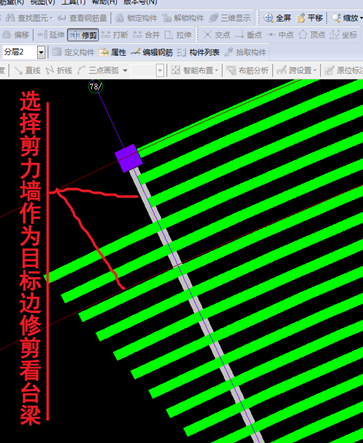Open the 分层2 layer dropdown
363x443 pixels.
41,52
